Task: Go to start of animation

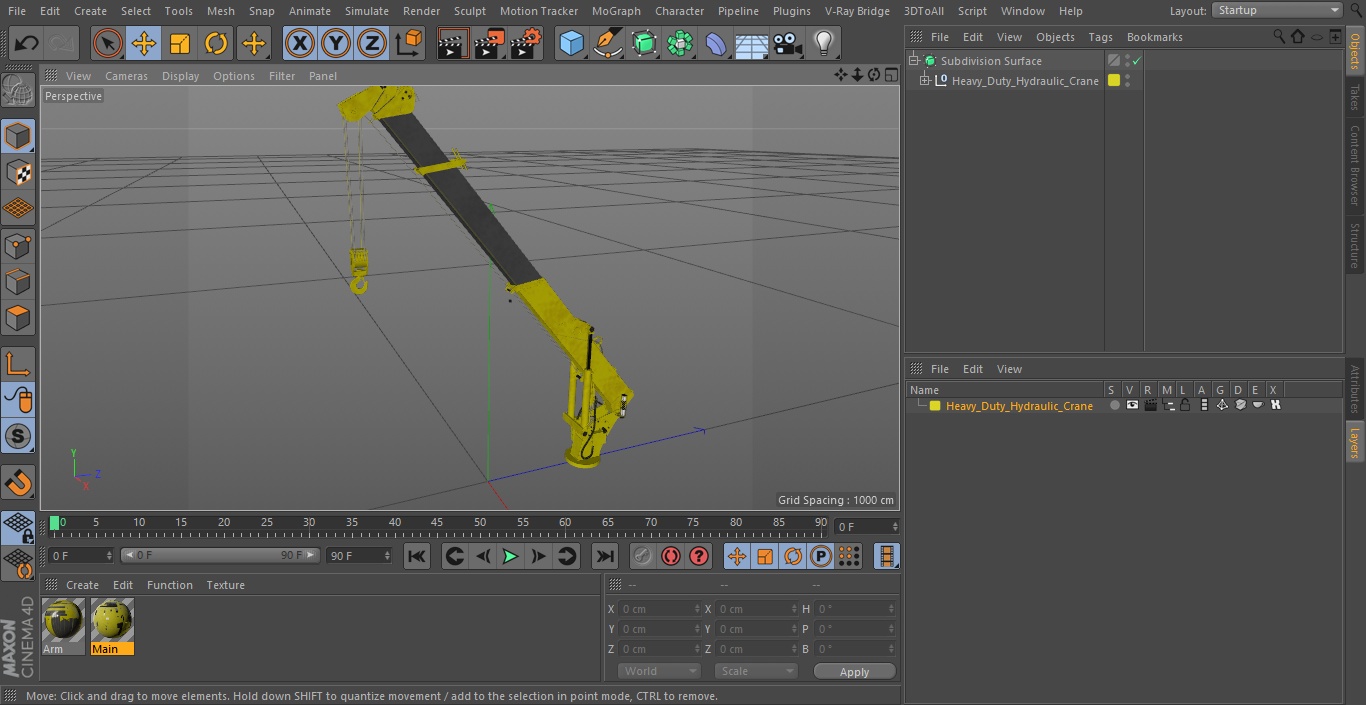Action: [417, 556]
